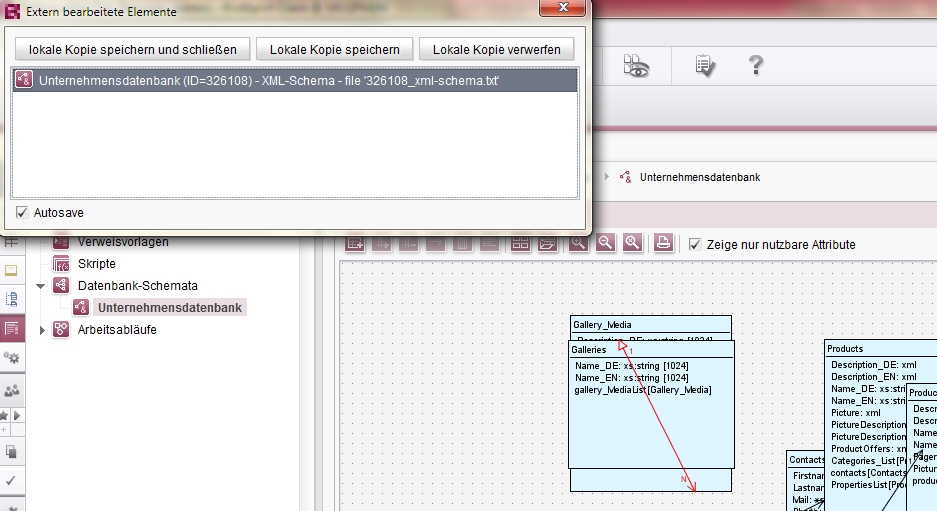The height and width of the screenshot is (511, 937).
Task: Open the gear settings sidebar icon
Action: (11, 358)
